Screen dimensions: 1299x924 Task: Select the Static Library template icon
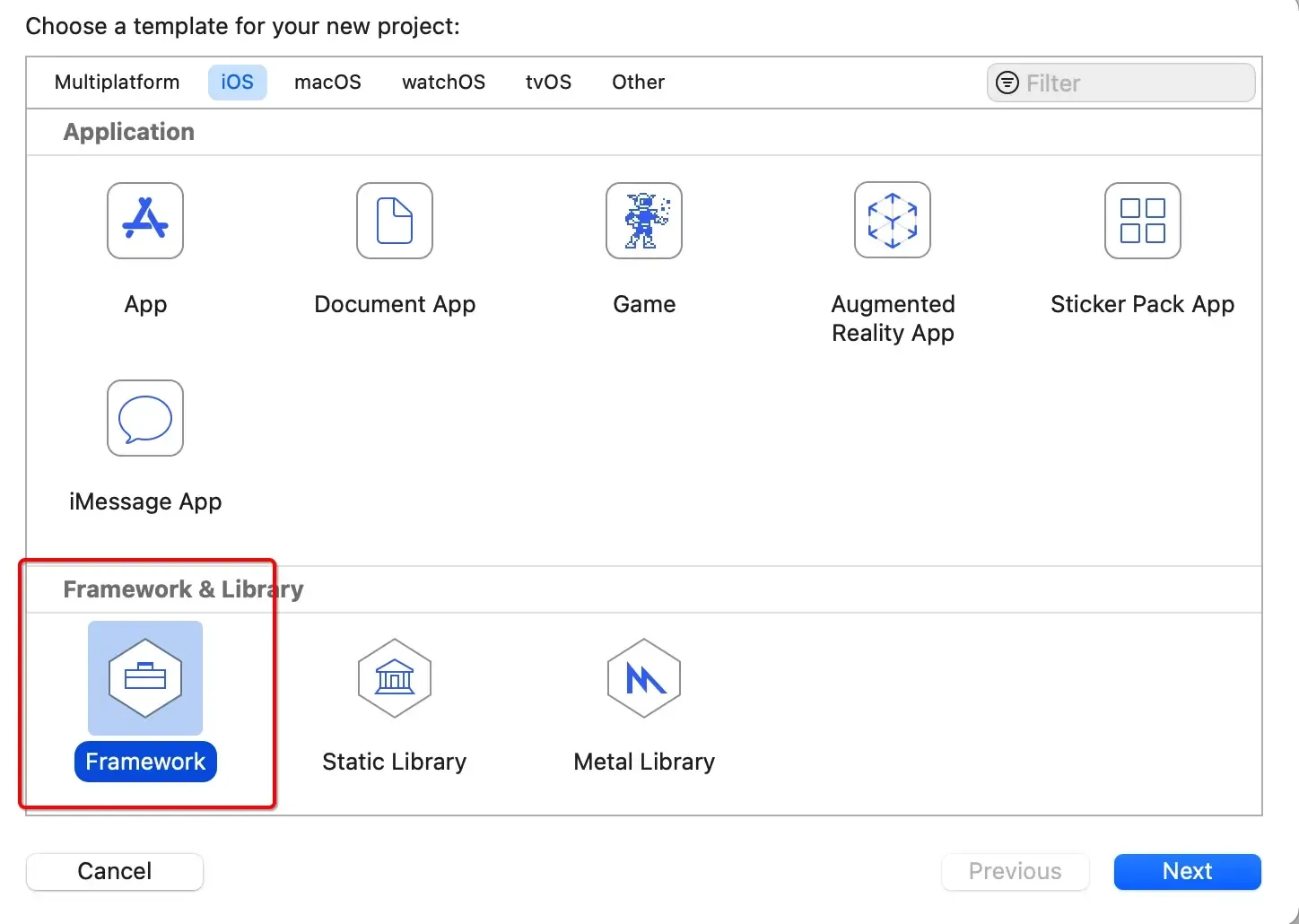(x=395, y=678)
